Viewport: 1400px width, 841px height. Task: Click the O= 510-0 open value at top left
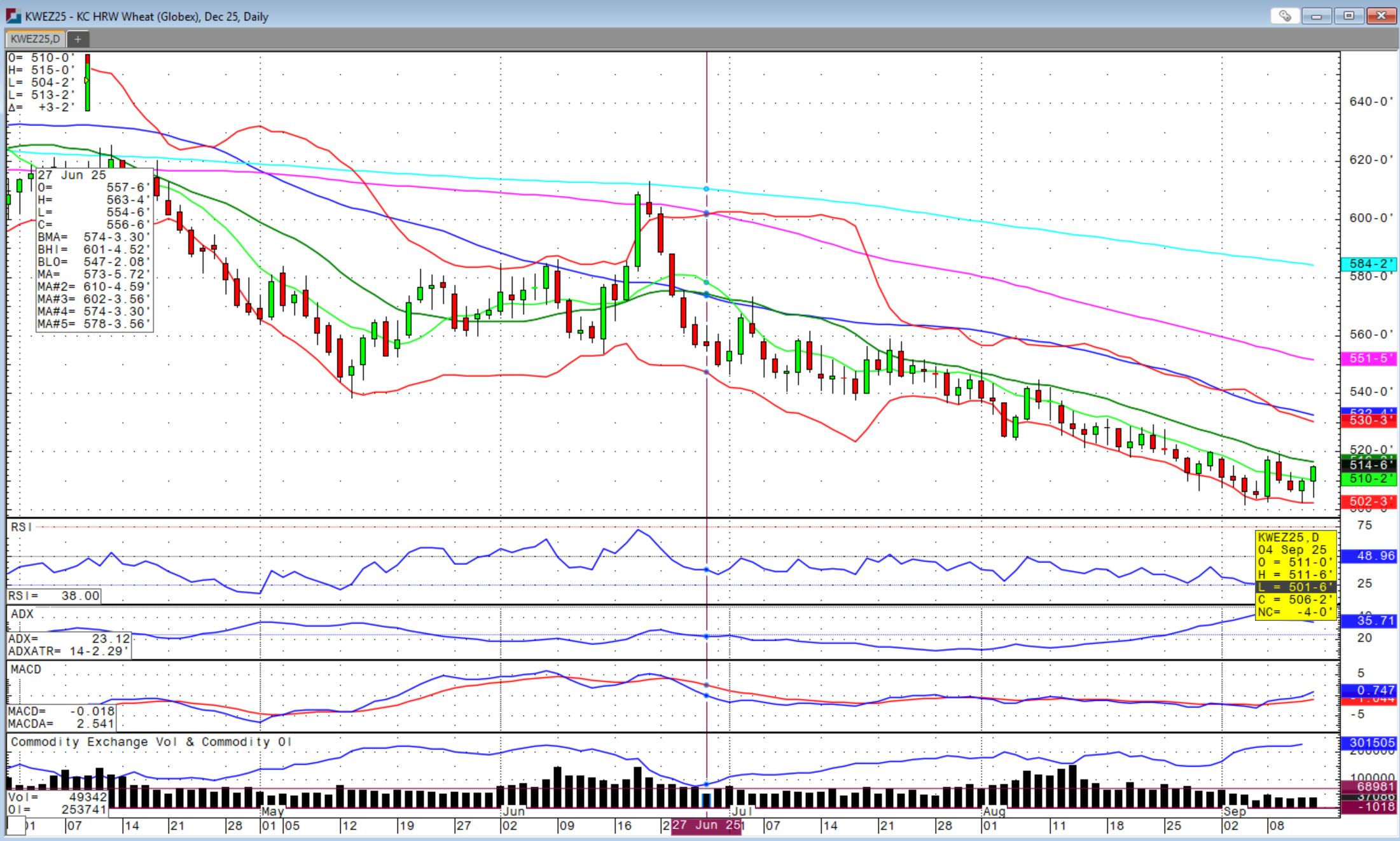pos(41,58)
